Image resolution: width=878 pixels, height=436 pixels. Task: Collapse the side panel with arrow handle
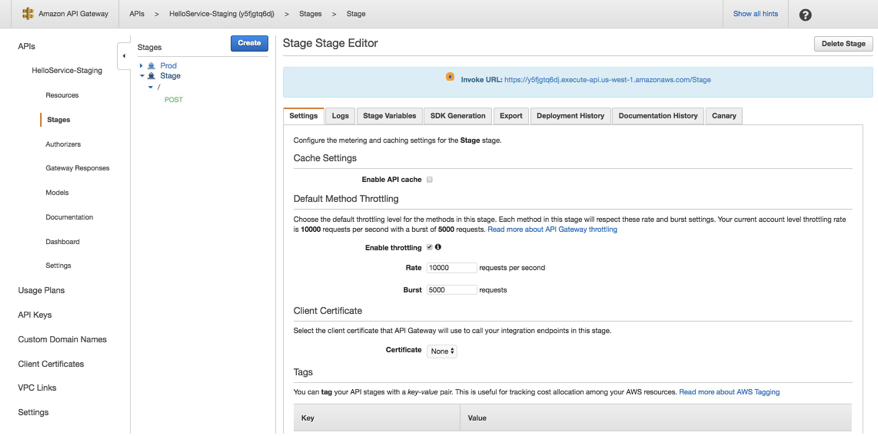124,56
